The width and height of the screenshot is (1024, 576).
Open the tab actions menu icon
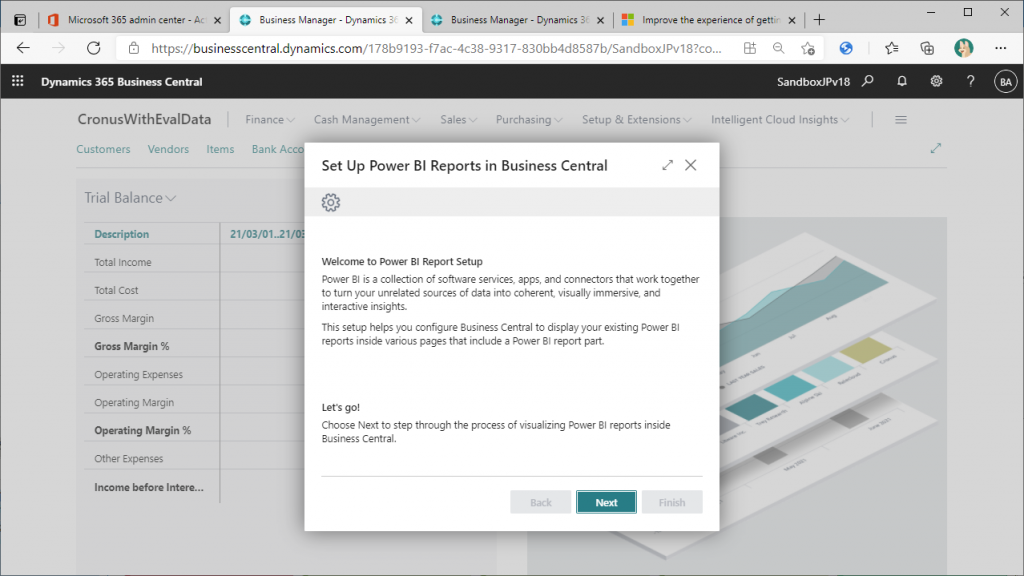coord(20,20)
